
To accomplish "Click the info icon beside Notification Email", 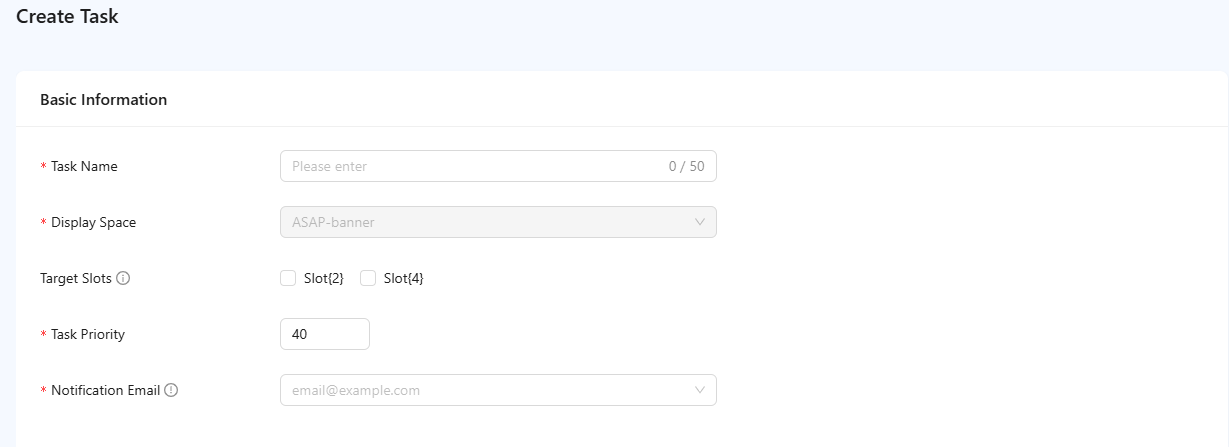I will (171, 391).
